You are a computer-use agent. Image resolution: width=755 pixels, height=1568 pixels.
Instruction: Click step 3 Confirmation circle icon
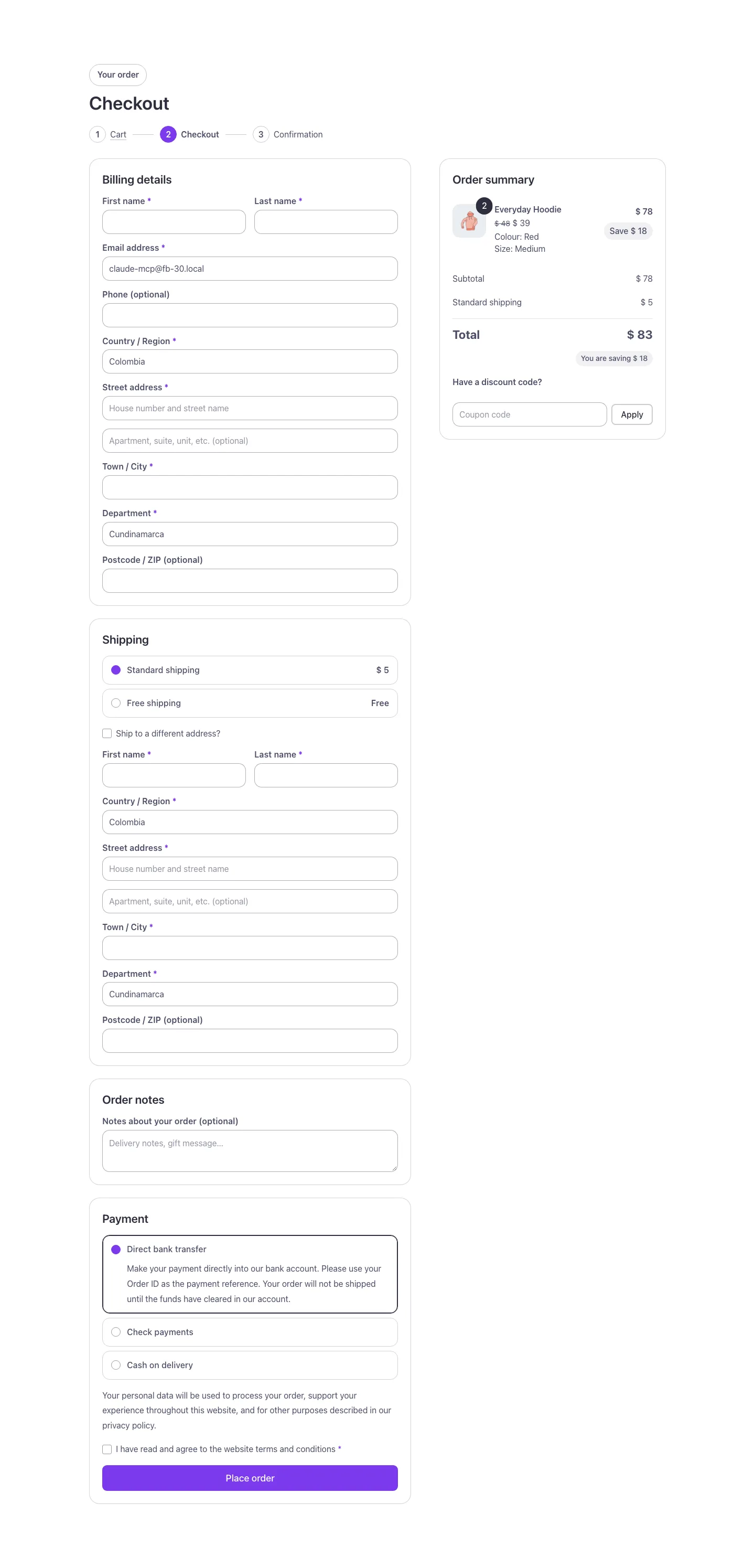(261, 134)
